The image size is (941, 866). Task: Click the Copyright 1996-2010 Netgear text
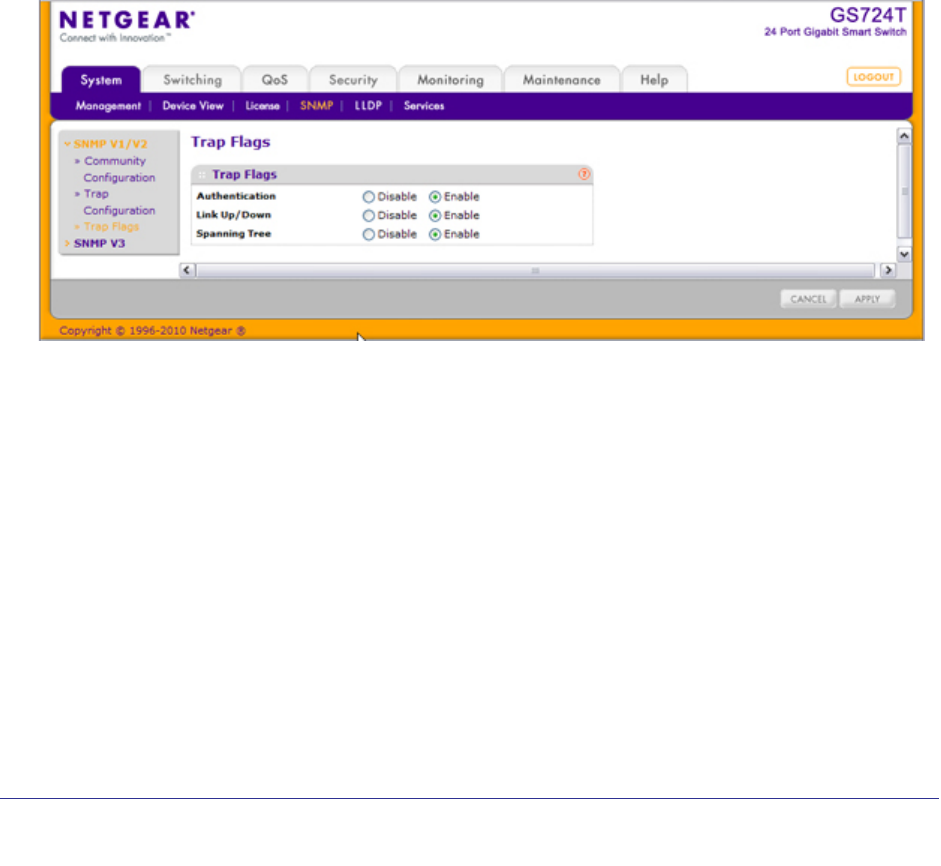click(152, 331)
